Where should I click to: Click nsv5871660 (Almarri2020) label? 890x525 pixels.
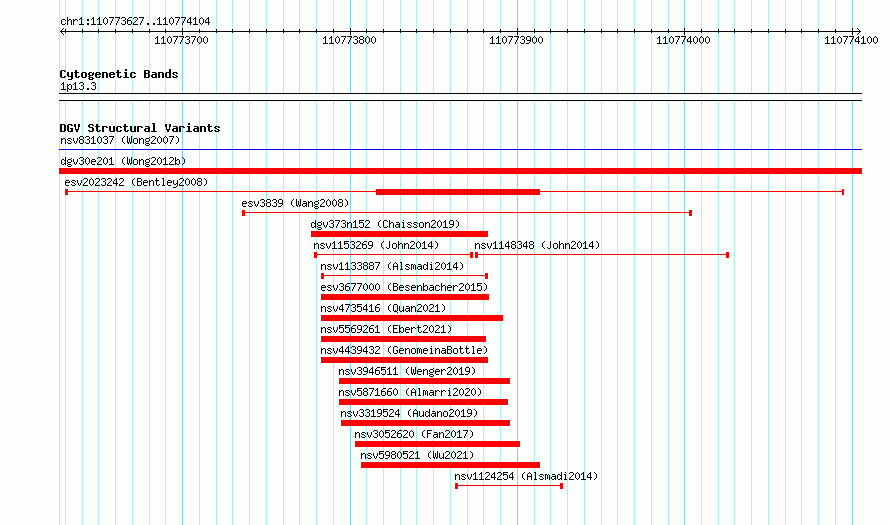(410, 392)
